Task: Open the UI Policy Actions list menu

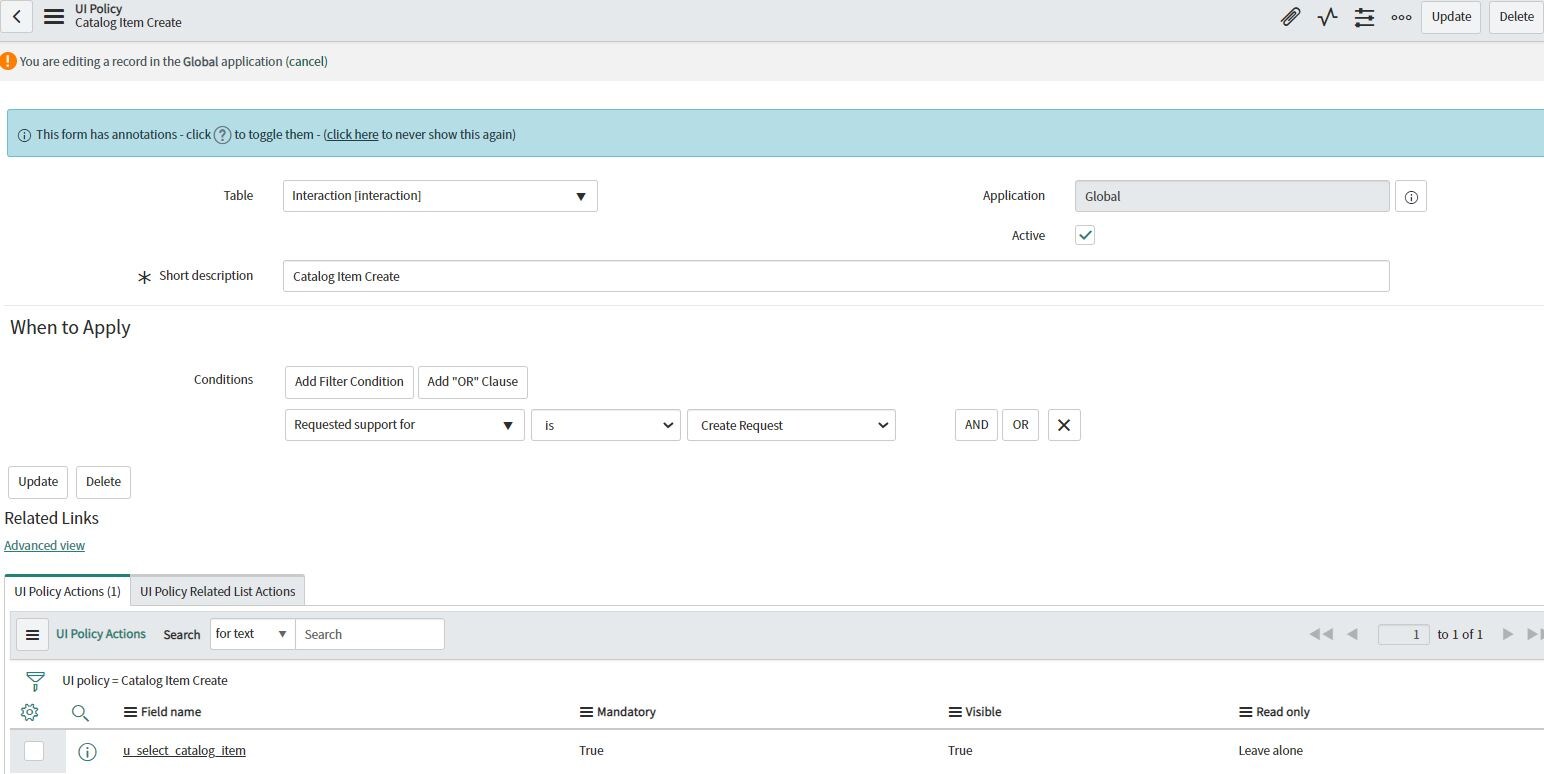Action: tap(32, 635)
